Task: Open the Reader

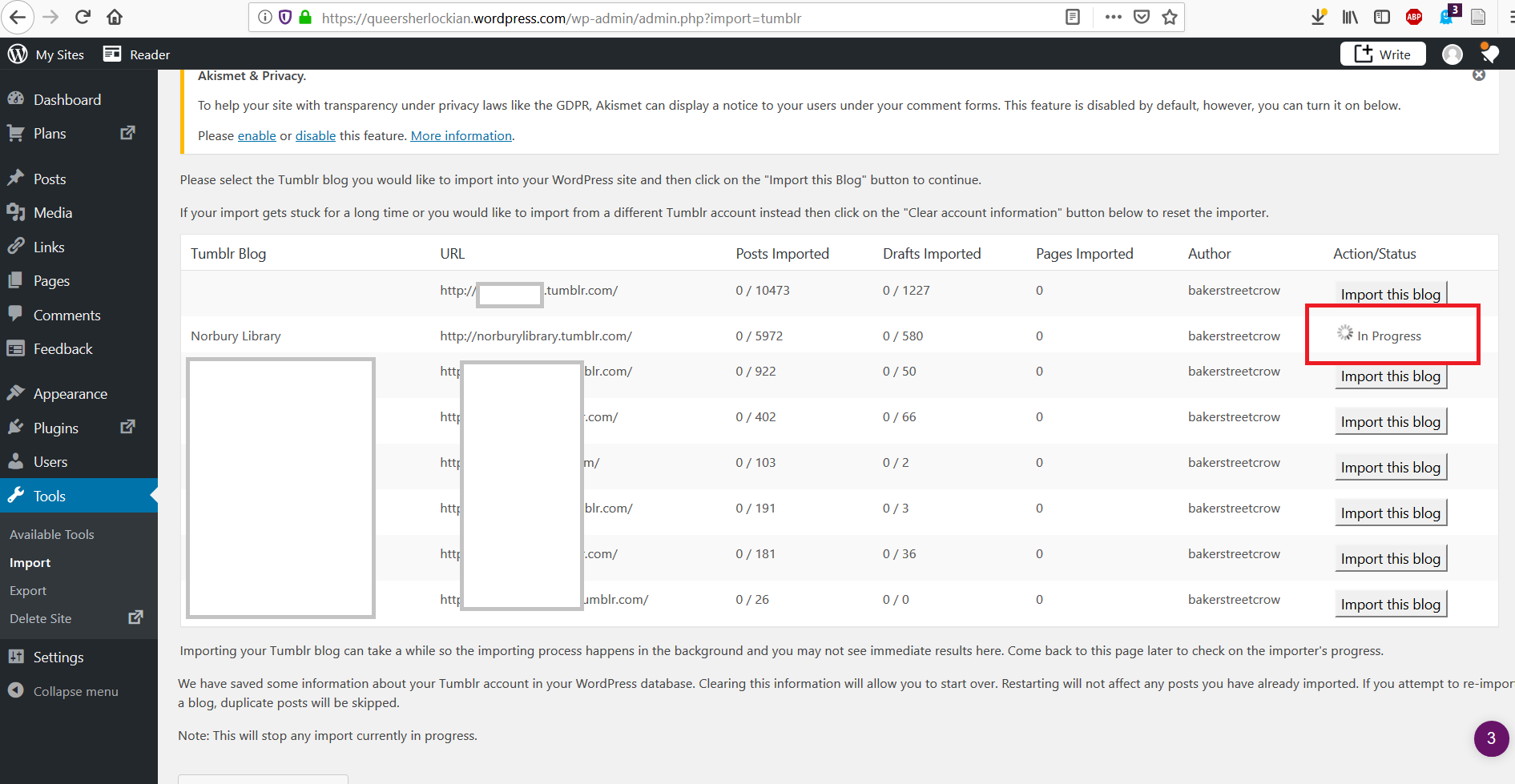Action: 137,54
